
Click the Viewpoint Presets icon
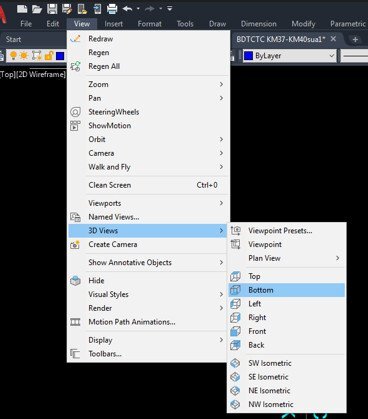[x=236, y=230]
